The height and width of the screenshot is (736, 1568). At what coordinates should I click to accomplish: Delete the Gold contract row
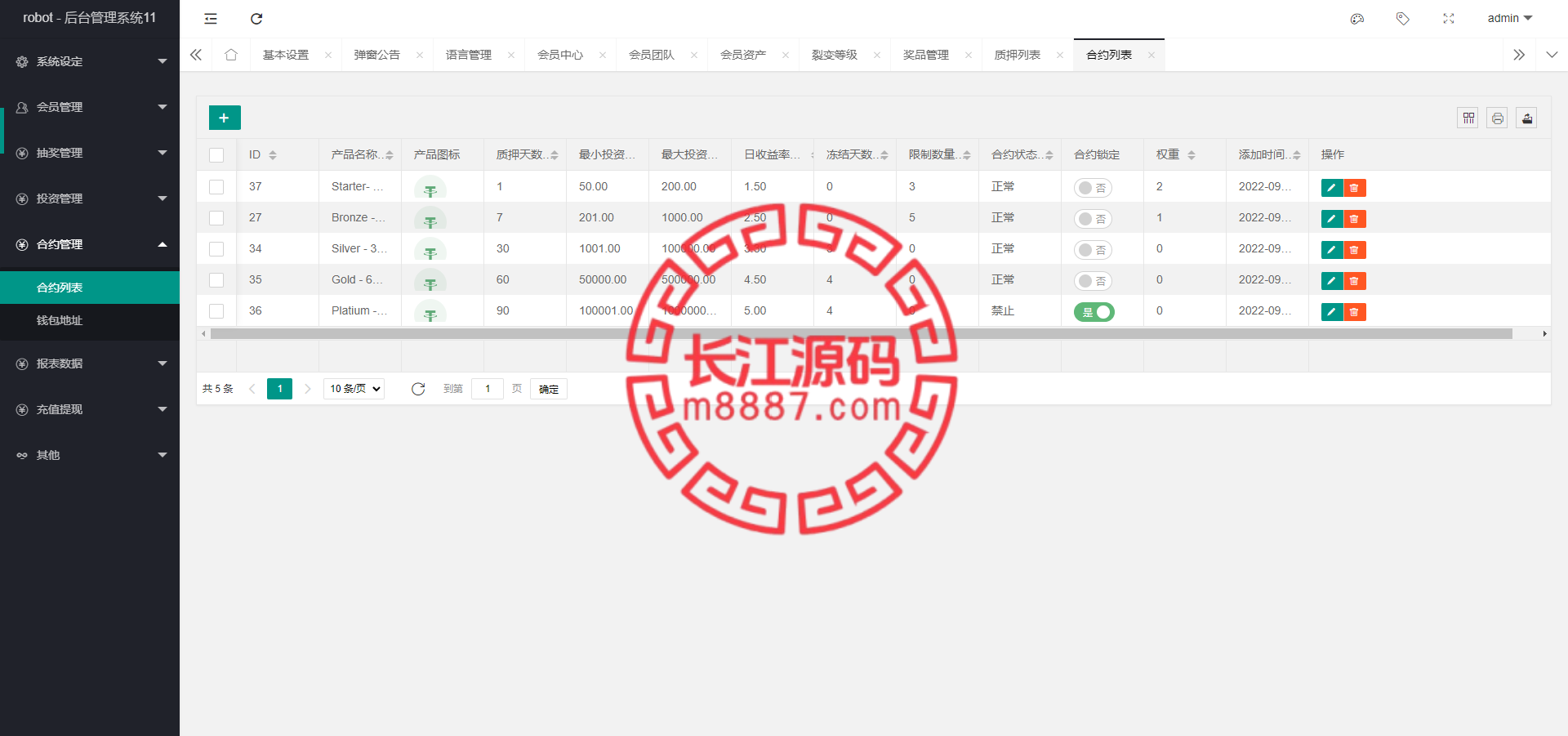point(1355,281)
